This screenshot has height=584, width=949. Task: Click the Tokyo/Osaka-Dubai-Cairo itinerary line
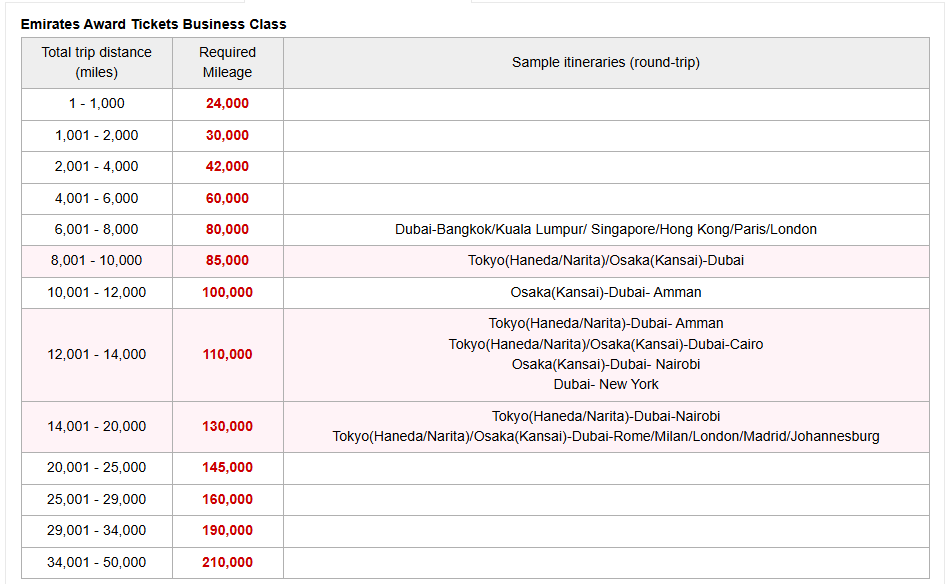[x=606, y=344]
